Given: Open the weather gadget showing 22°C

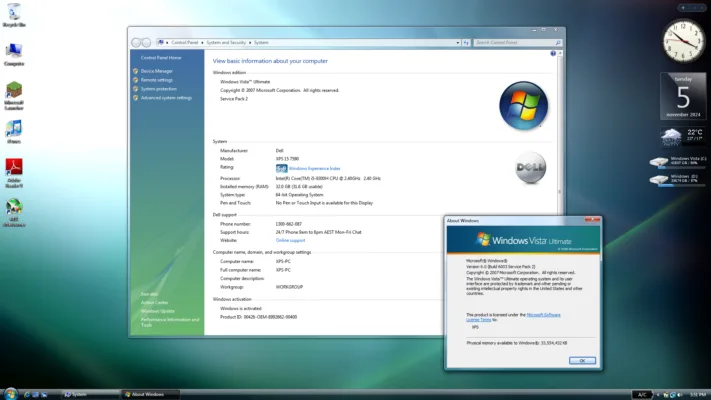Looking at the screenshot, I should click(682, 136).
